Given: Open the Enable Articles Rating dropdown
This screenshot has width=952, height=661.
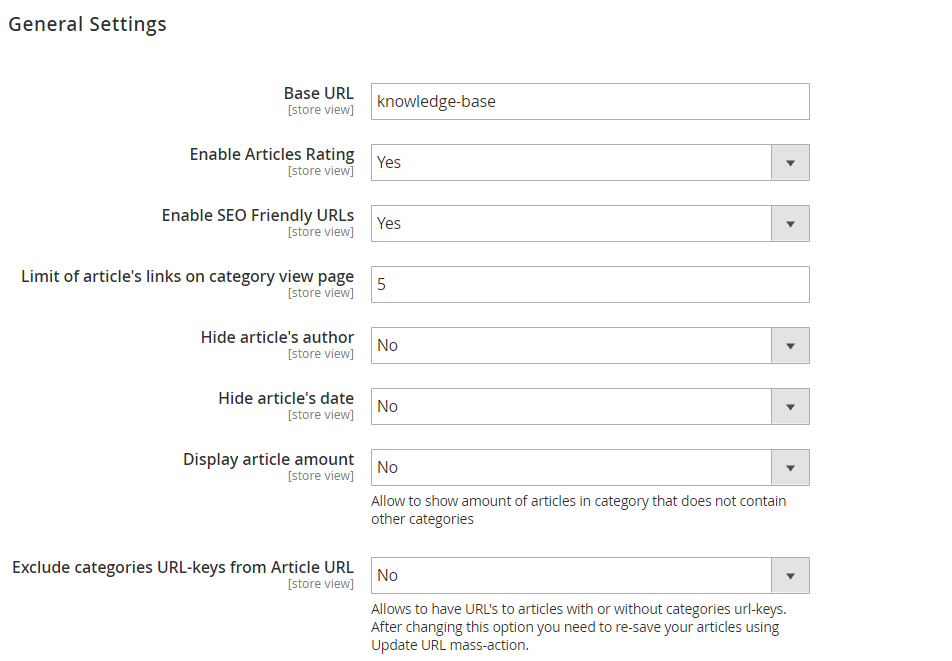Looking at the screenshot, I should (590, 163).
